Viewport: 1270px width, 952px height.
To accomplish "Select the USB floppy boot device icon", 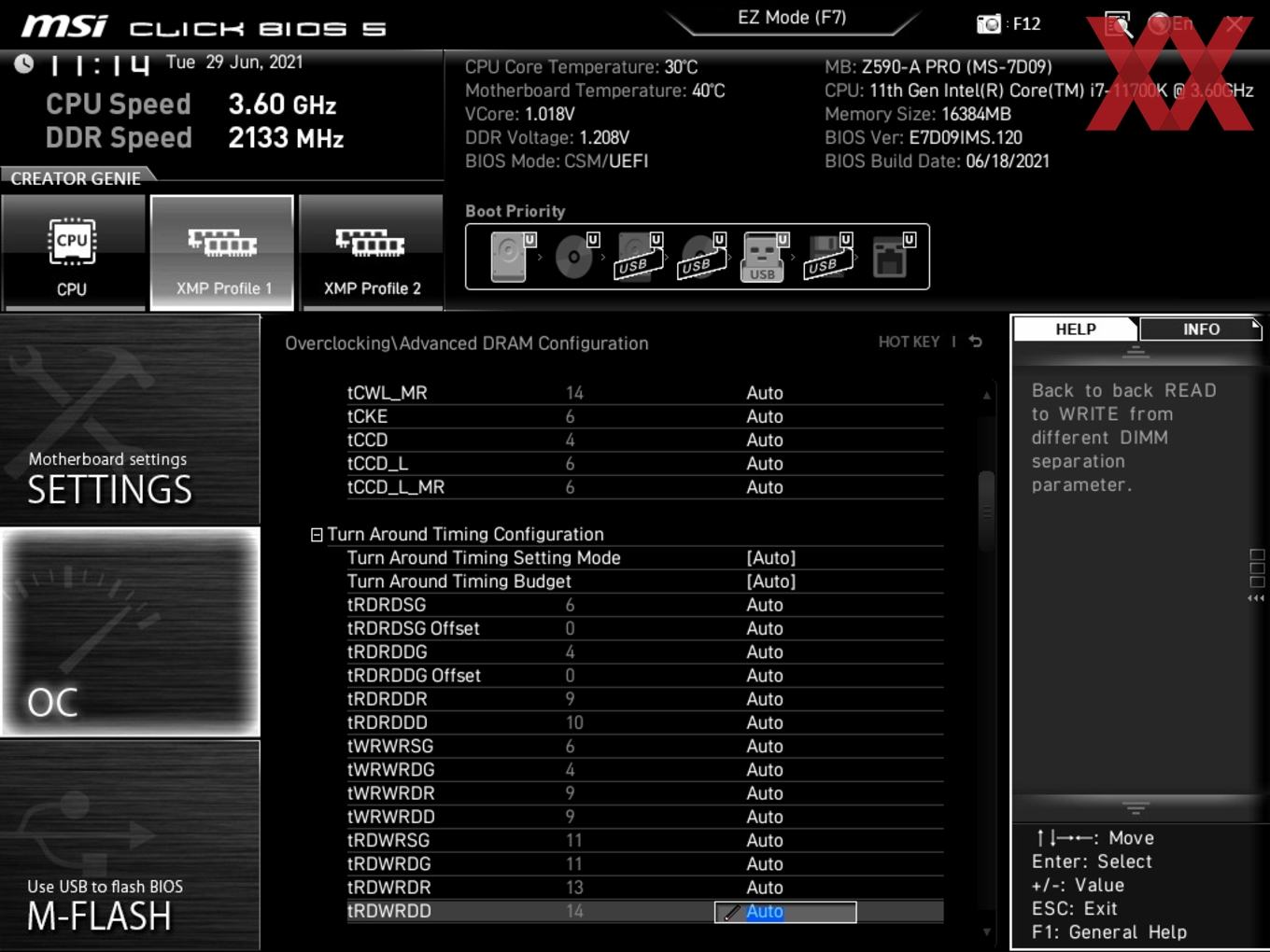I will coord(828,257).
